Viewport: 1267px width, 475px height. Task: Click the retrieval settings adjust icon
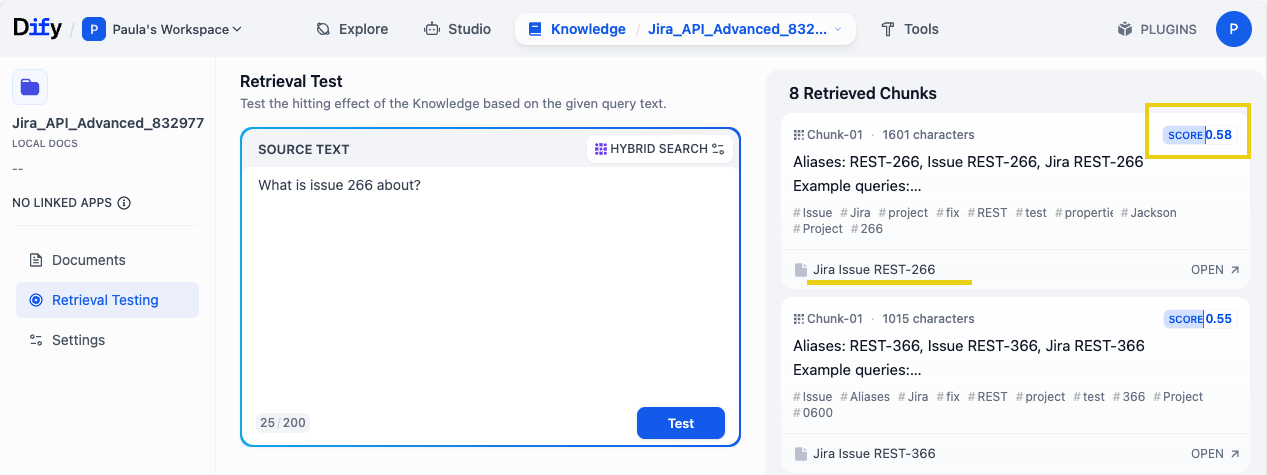tap(718, 149)
